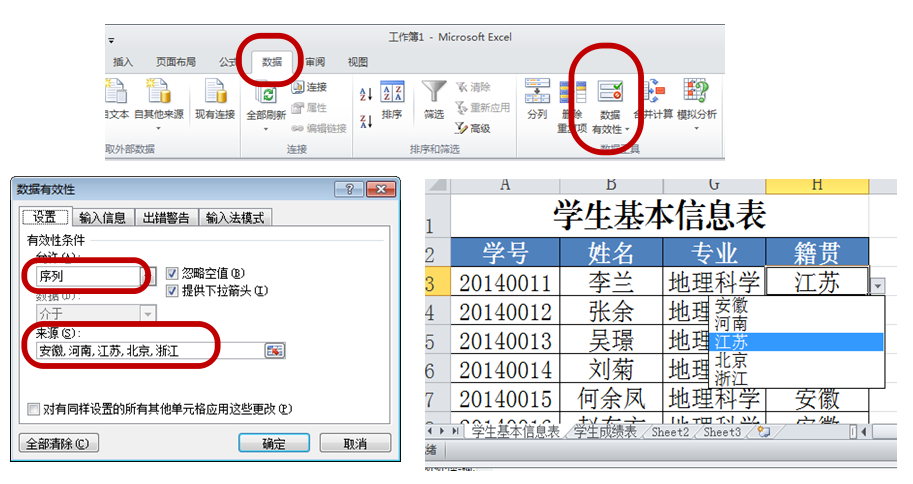Select the 何余凤 name cell
The width and height of the screenshot is (913, 484).
[x=611, y=398]
